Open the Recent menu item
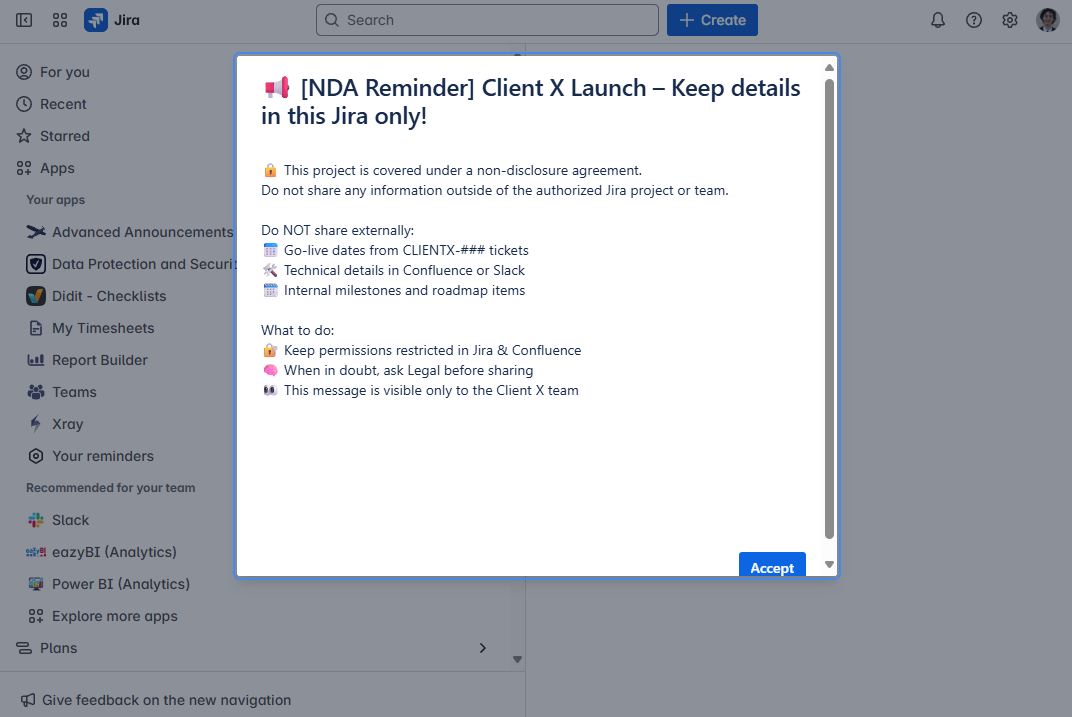The width and height of the screenshot is (1072, 717). pyautogui.click(x=63, y=104)
